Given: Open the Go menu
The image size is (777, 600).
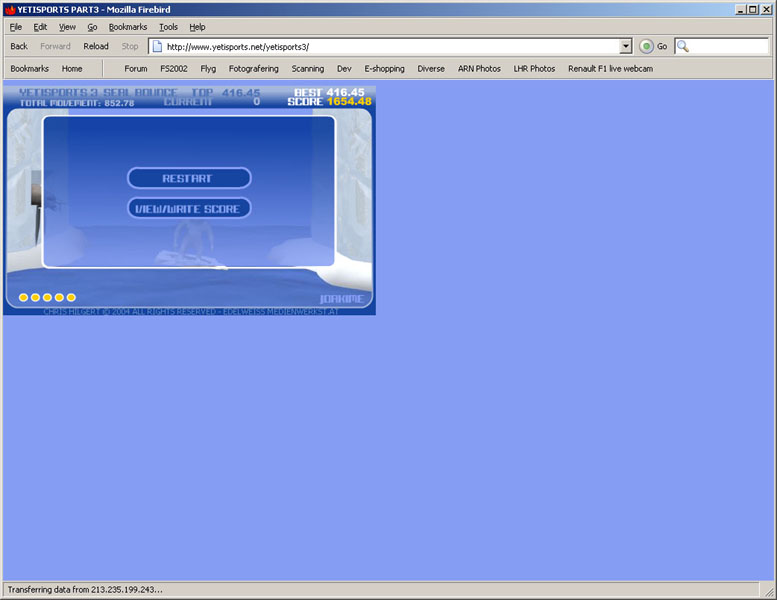Looking at the screenshot, I should click(92, 27).
